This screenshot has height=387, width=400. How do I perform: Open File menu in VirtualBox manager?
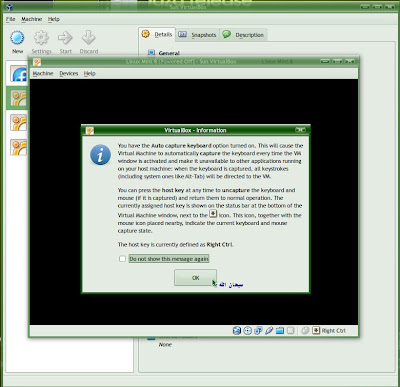(10, 19)
